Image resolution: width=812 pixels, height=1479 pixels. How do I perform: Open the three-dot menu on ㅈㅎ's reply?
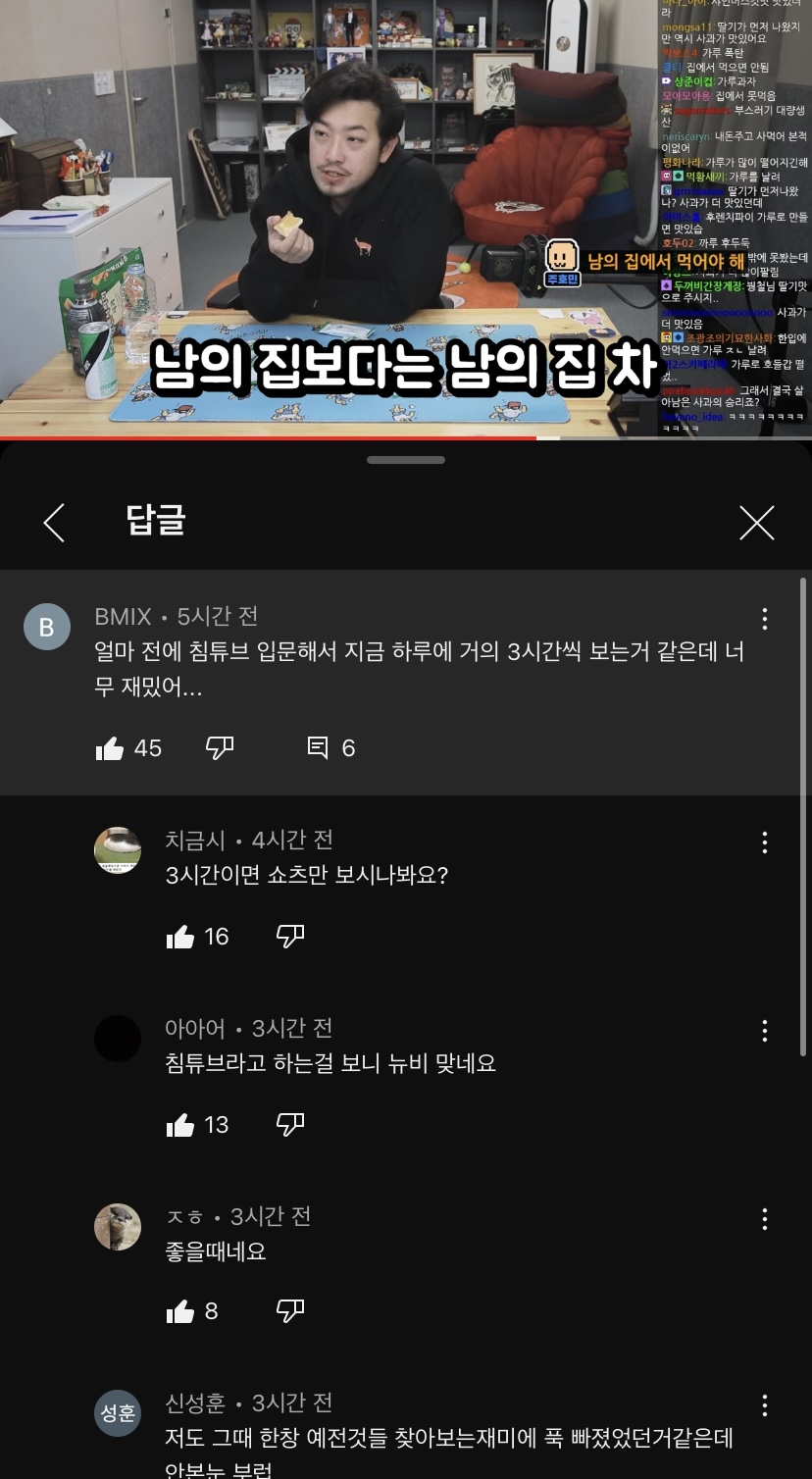click(764, 1218)
